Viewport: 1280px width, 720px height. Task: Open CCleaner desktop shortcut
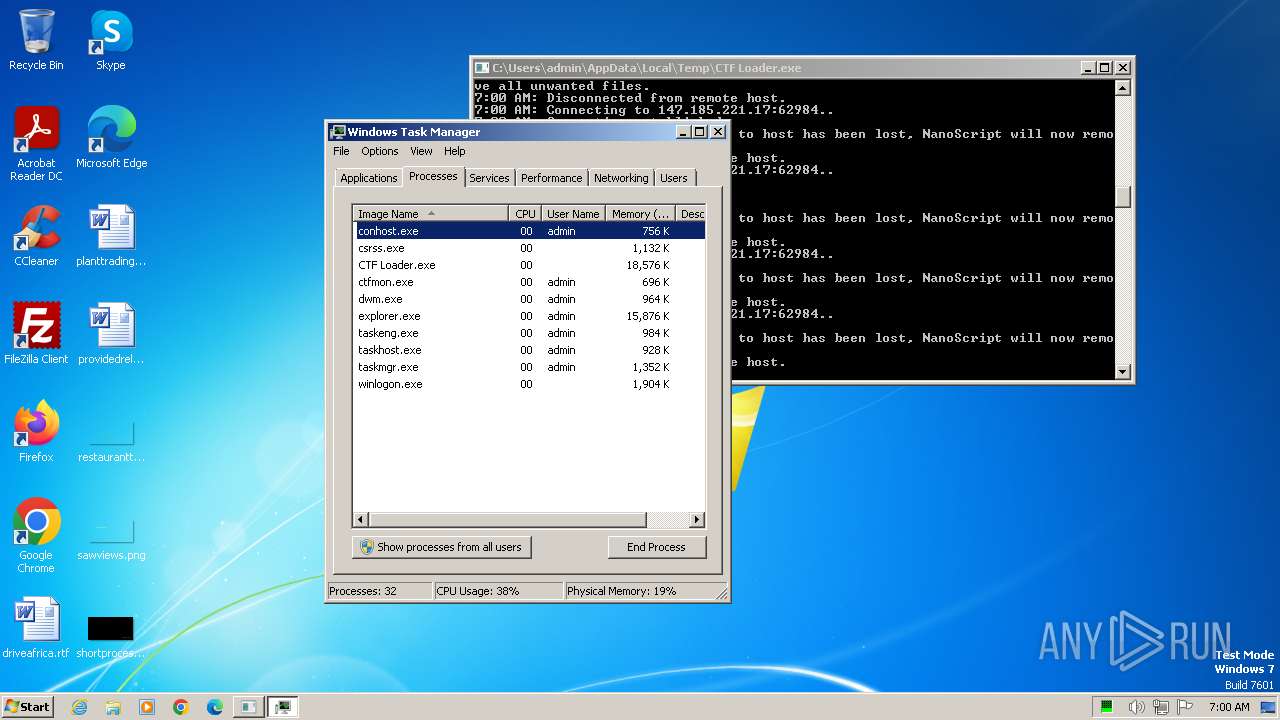[x=36, y=235]
